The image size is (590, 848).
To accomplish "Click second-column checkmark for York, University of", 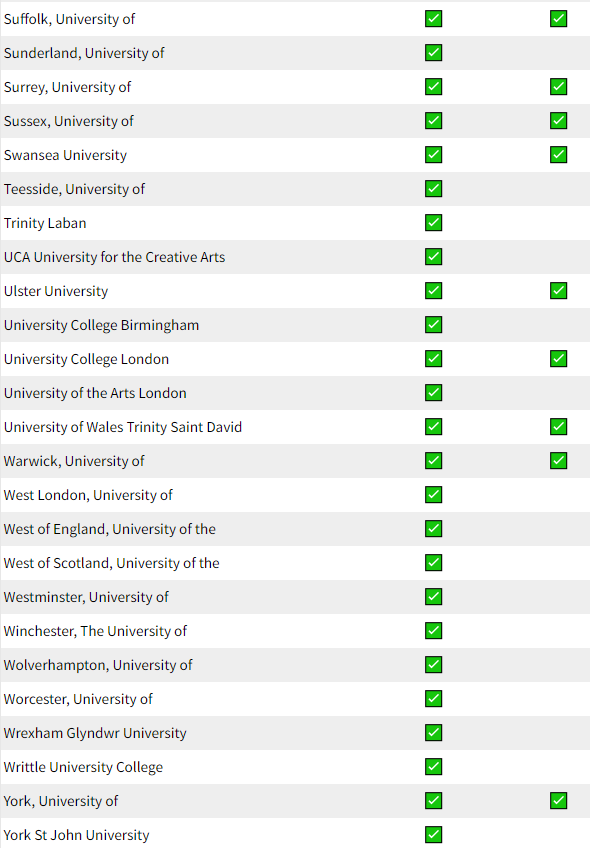I will point(558,800).
